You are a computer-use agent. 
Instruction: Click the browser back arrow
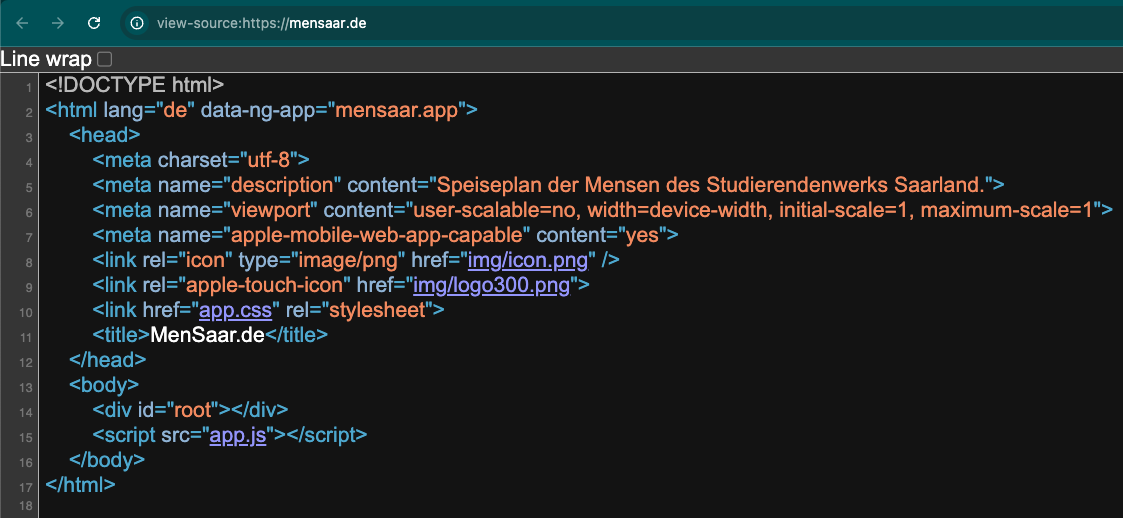pos(22,23)
